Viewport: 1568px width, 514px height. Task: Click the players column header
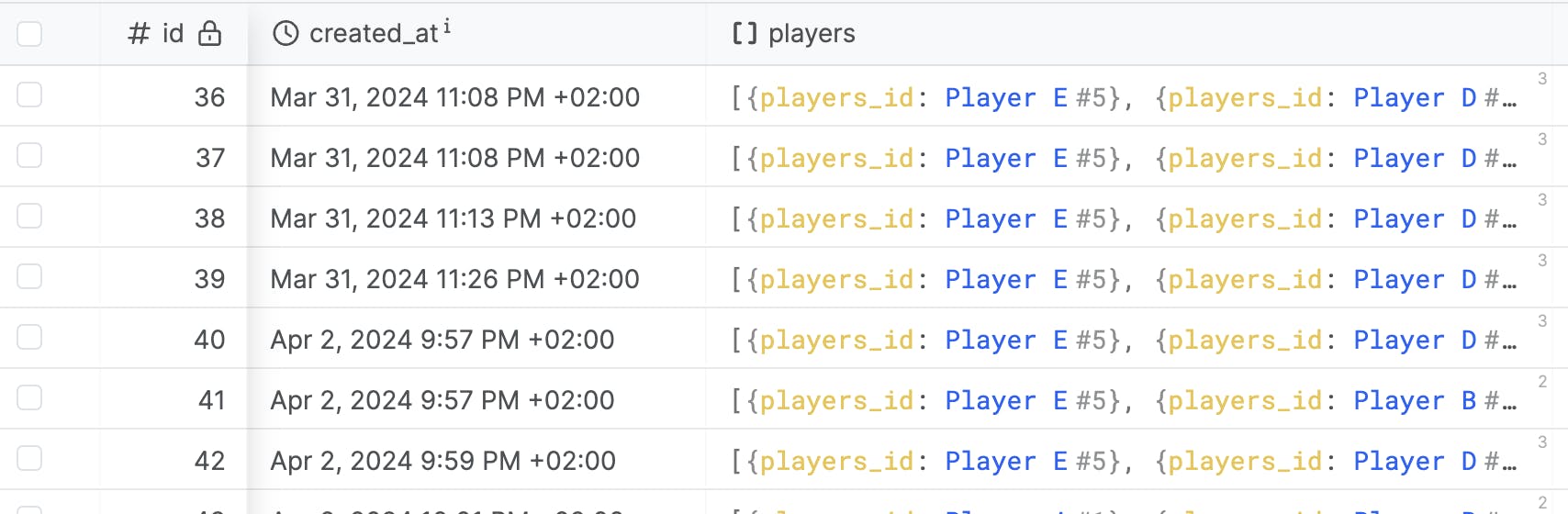[x=811, y=34]
